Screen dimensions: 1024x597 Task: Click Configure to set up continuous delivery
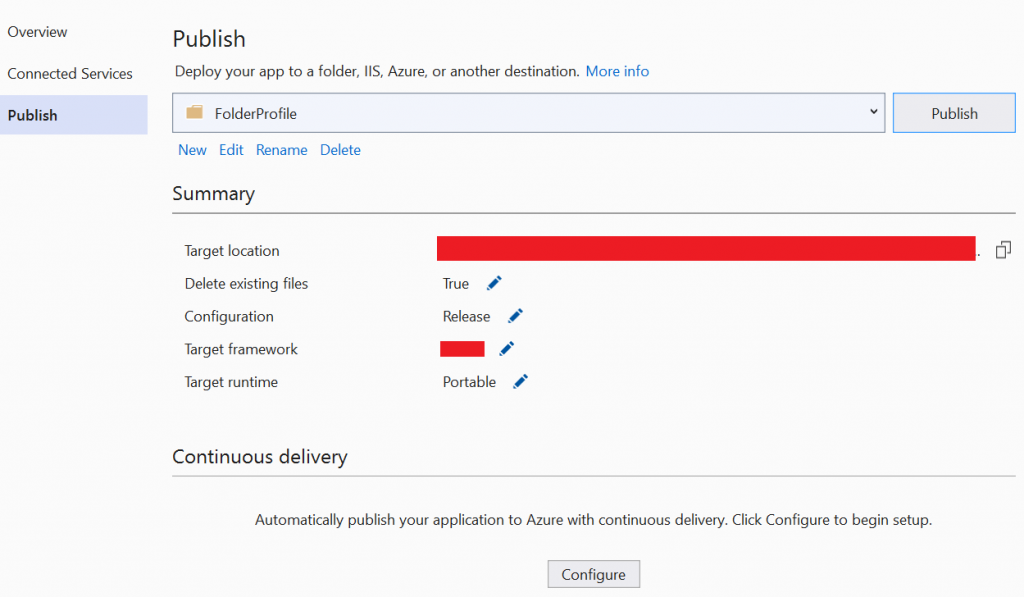593,573
